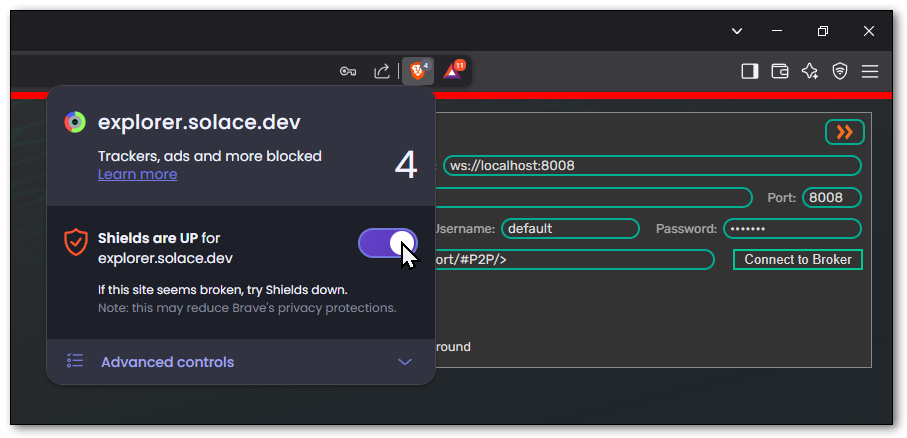Viewport: 907px width, 438px height.
Task: Click 'Trackers, ads and more blocked' text
Action: 209,156
